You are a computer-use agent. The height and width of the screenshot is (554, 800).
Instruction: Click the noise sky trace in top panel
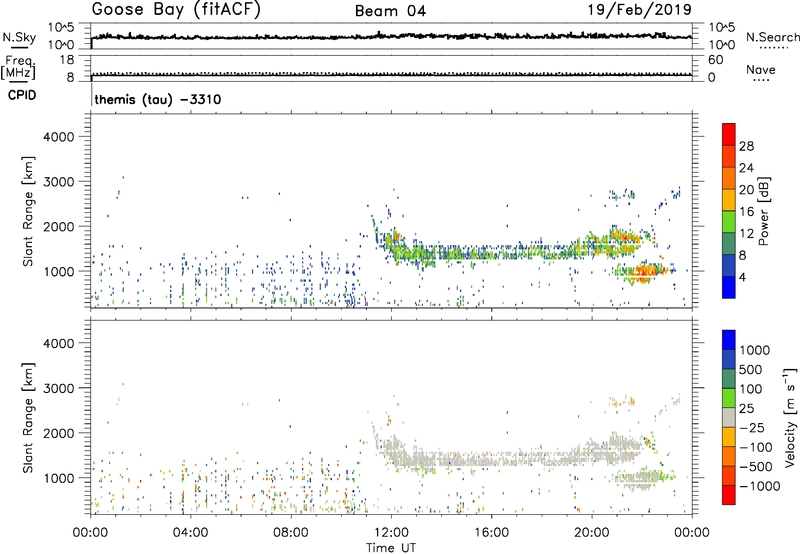(x=391, y=36)
